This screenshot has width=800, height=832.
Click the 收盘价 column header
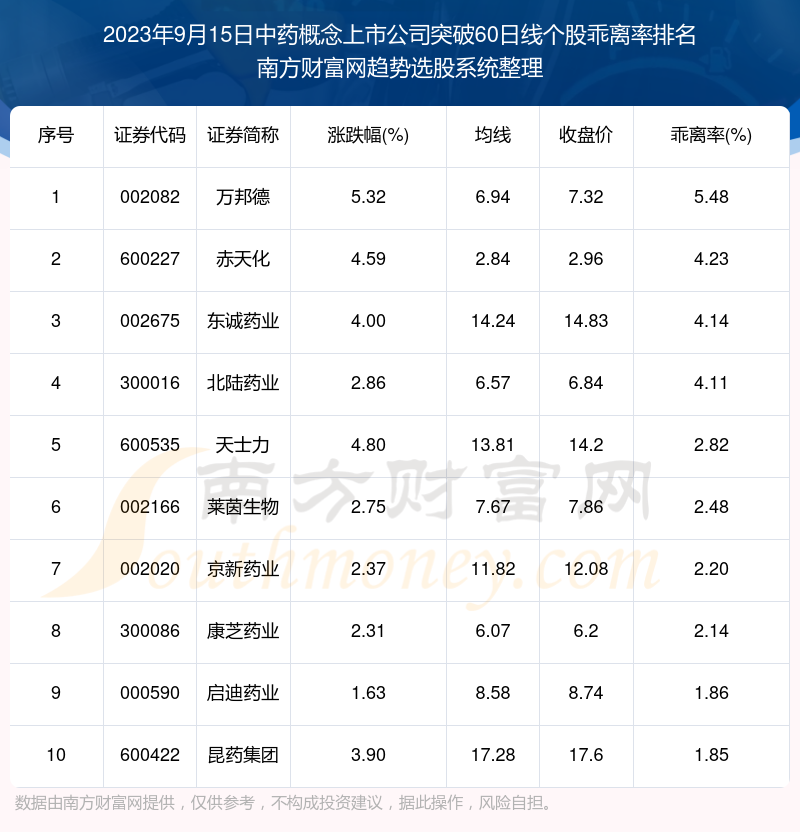(x=586, y=135)
